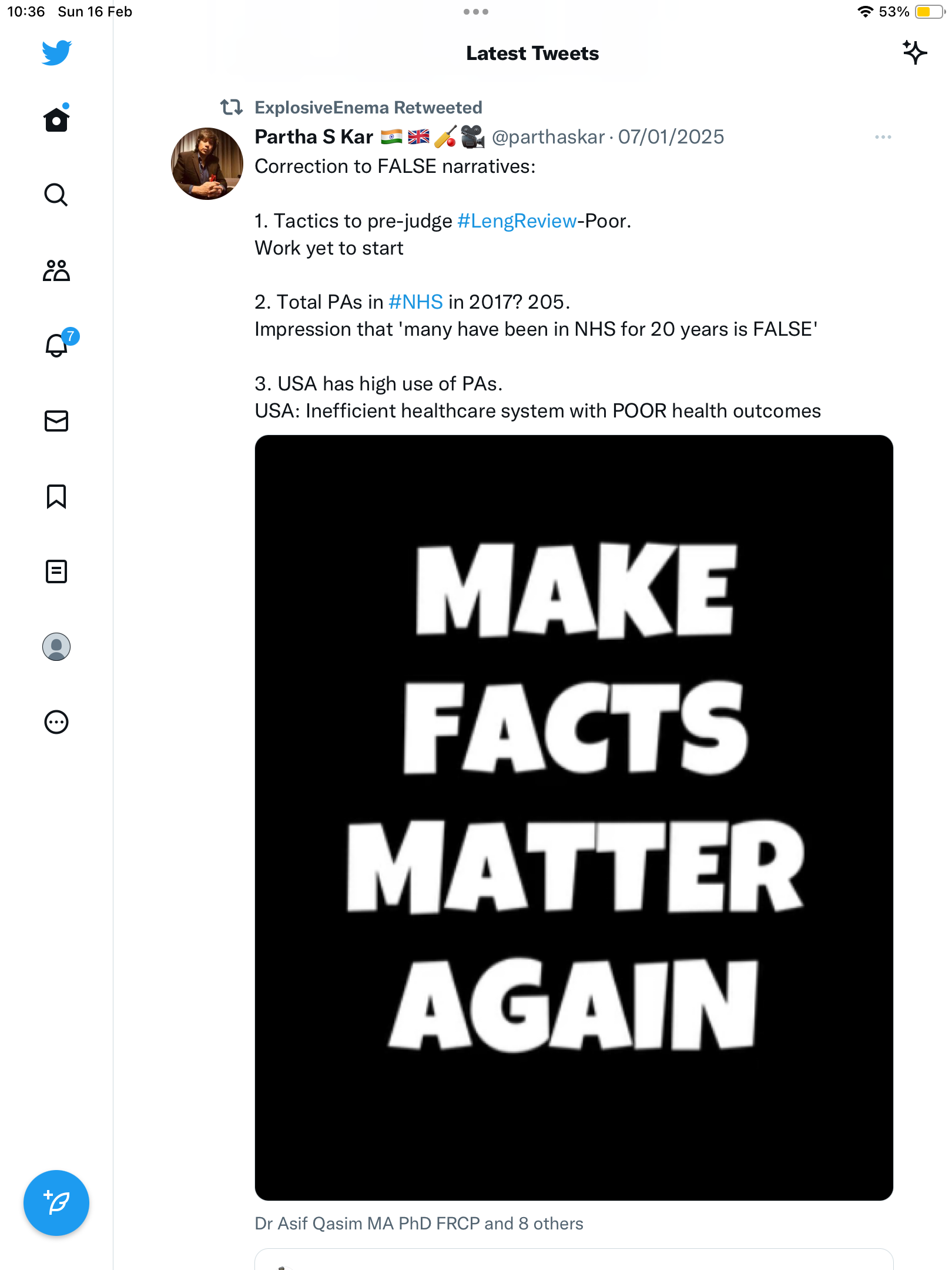Open the Twitter bird logo
The height and width of the screenshot is (1270, 952).
click(56, 53)
